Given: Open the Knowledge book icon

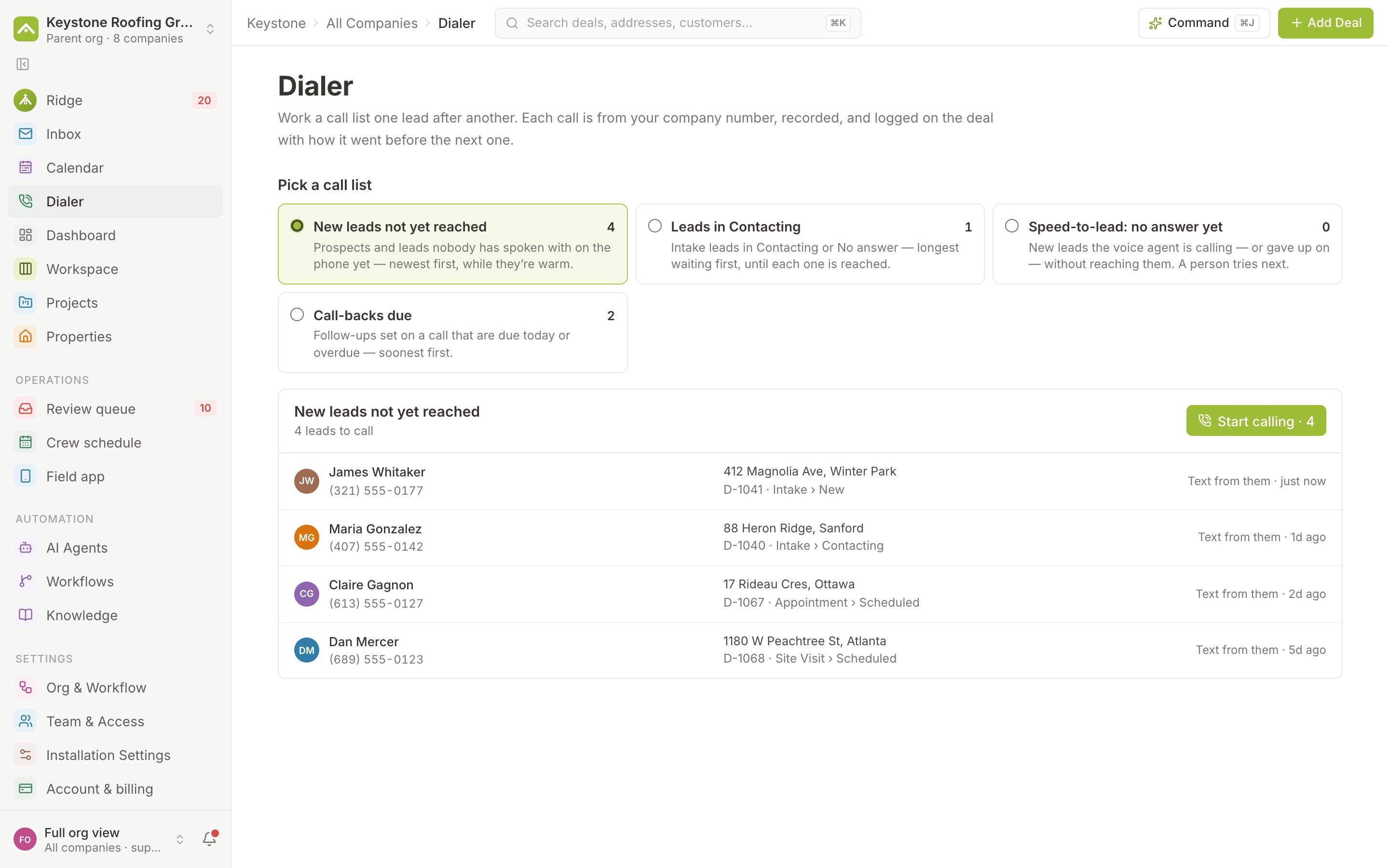Looking at the screenshot, I should click(25, 615).
